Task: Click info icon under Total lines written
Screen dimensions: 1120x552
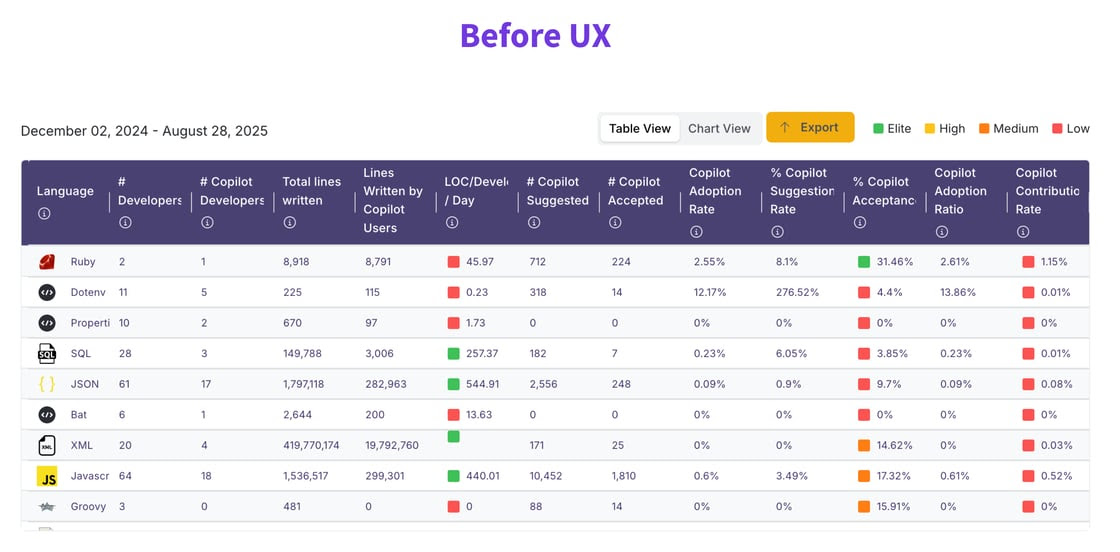Action: click(x=289, y=222)
